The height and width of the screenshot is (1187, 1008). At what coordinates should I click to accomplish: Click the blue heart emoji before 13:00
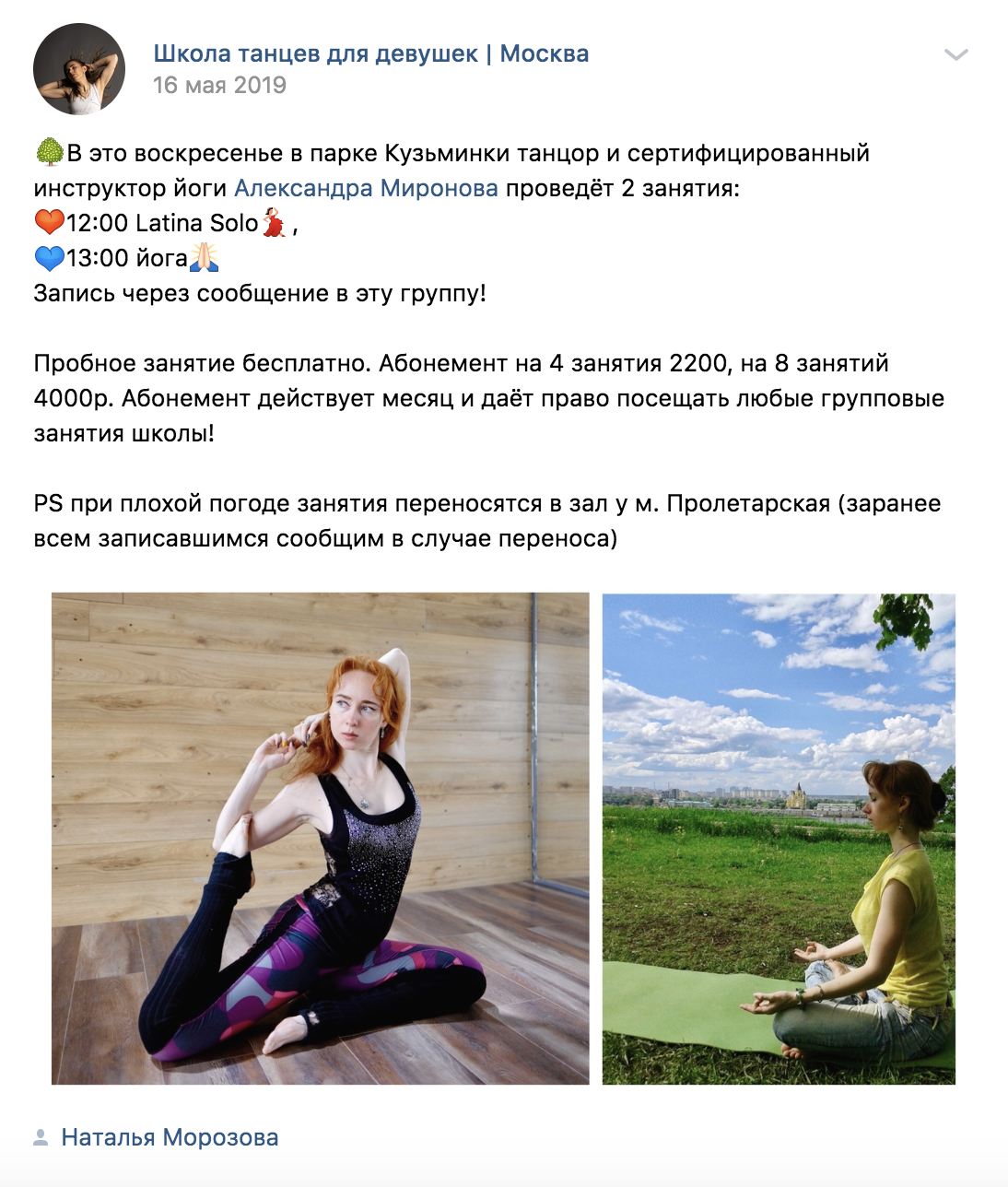50,257
